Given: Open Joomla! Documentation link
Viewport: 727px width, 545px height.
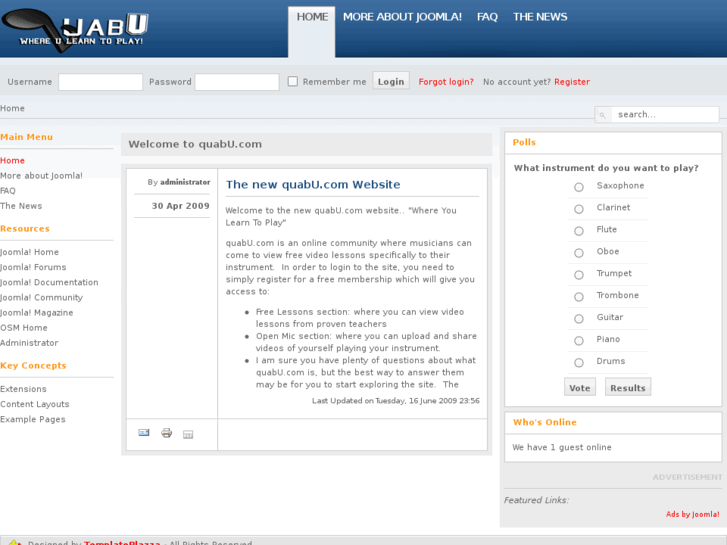Looking at the screenshot, I should click(x=49, y=282).
